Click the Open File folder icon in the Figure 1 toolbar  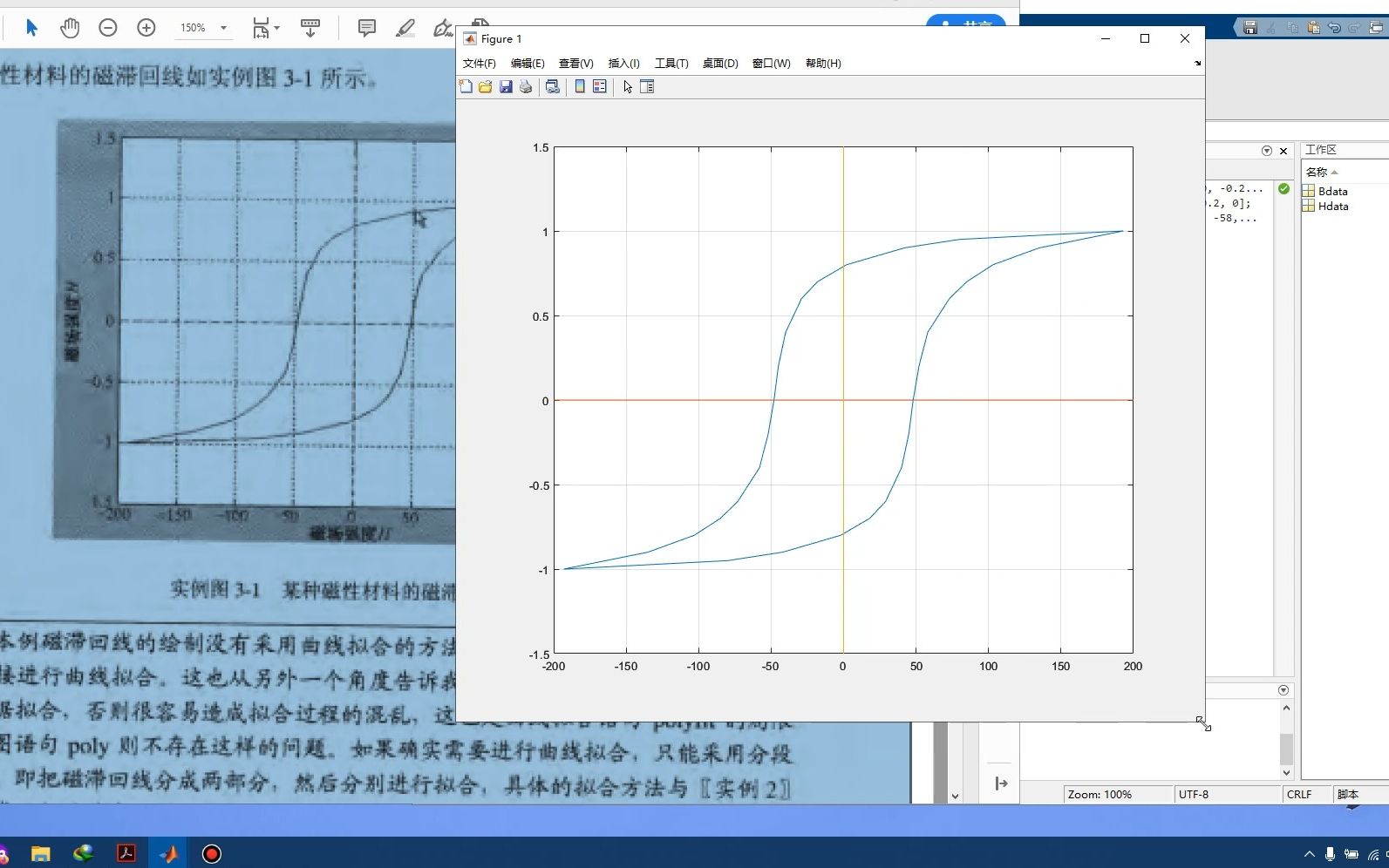tap(486, 86)
